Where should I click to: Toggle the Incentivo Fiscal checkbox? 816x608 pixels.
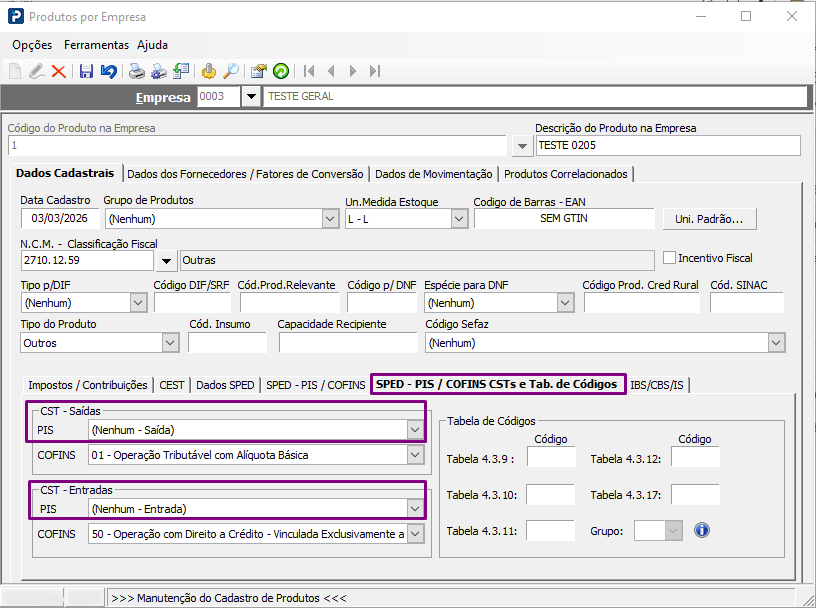click(669, 258)
